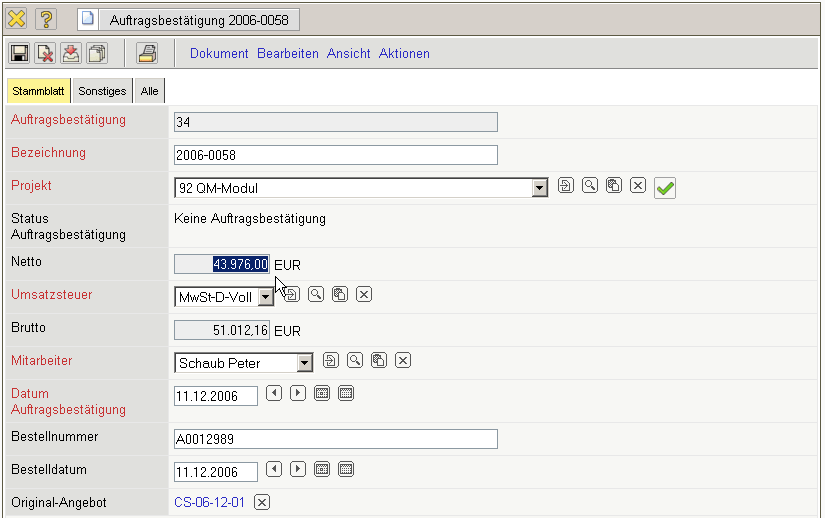
Task: Switch to the Alle tab
Action: click(x=149, y=91)
